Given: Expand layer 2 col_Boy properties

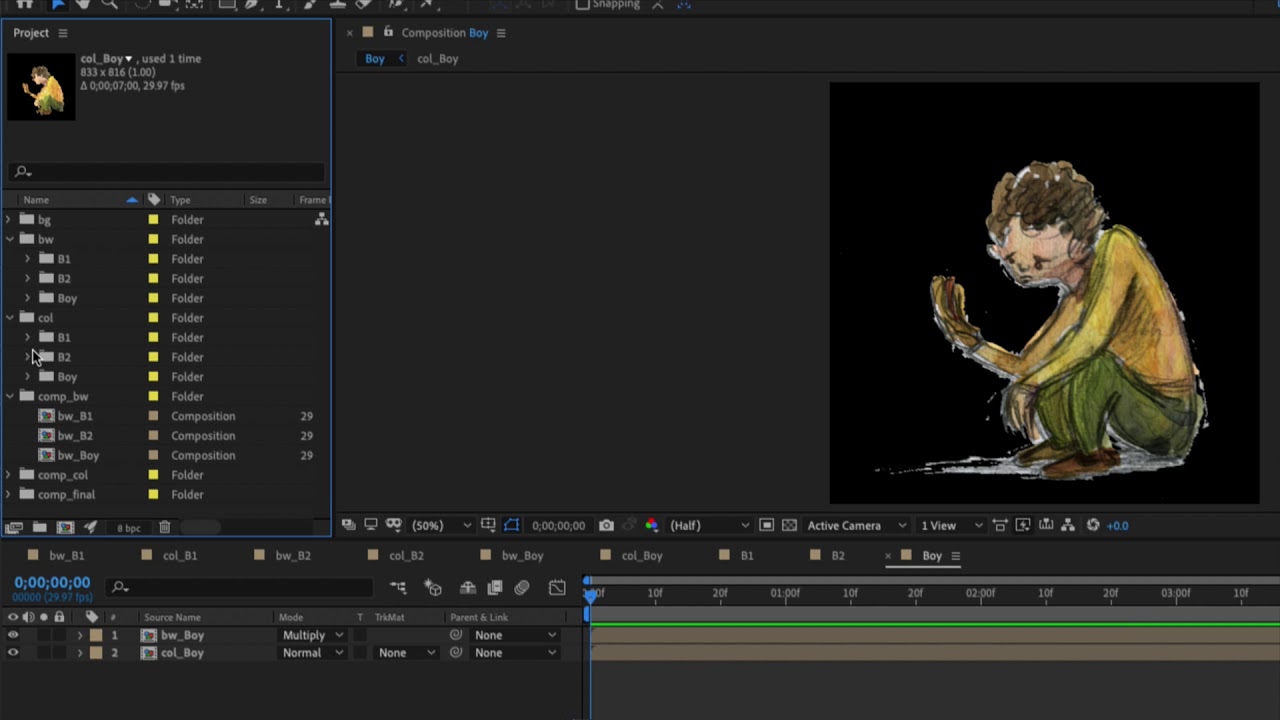Looking at the screenshot, I should click(80, 653).
